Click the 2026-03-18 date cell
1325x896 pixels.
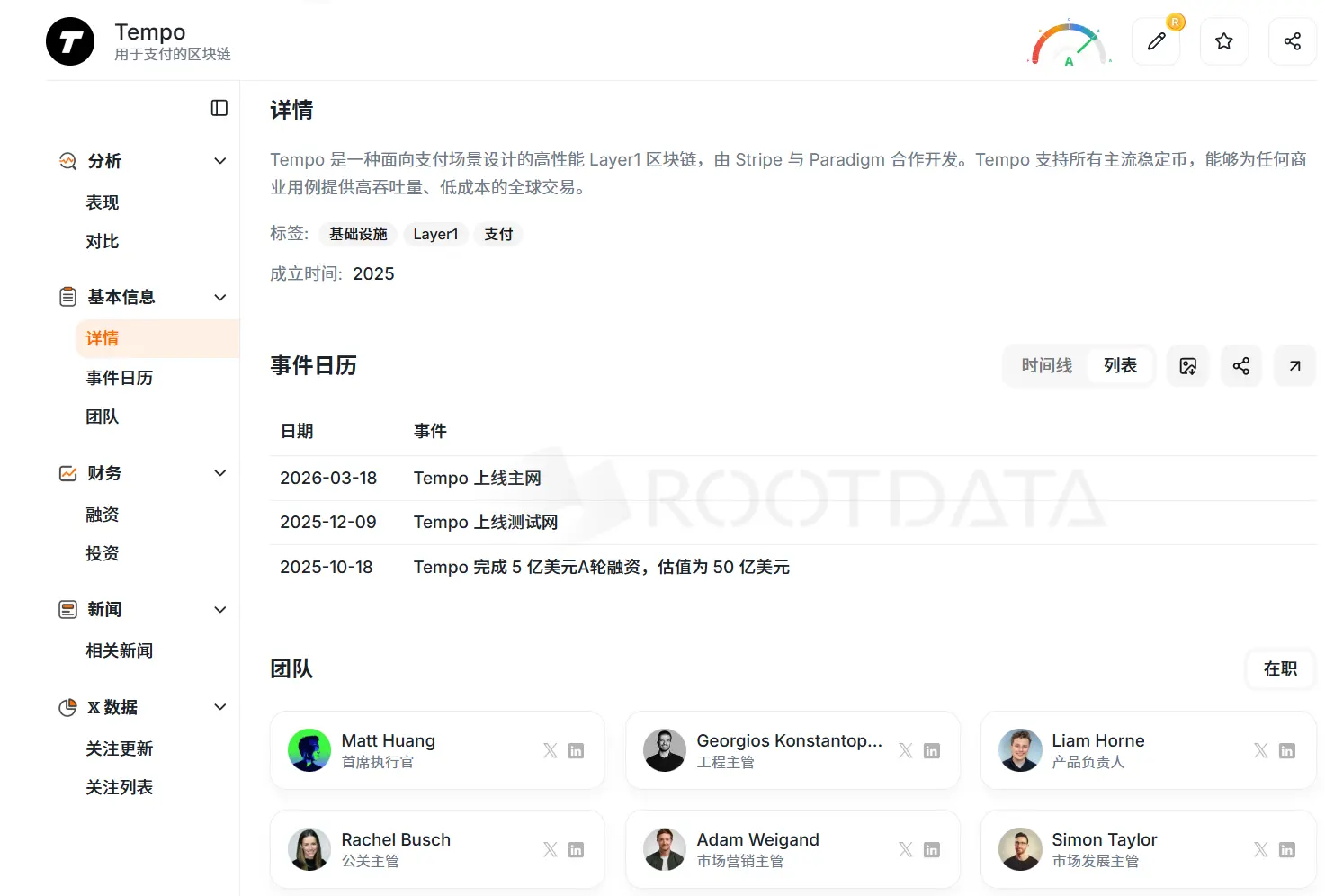328,478
